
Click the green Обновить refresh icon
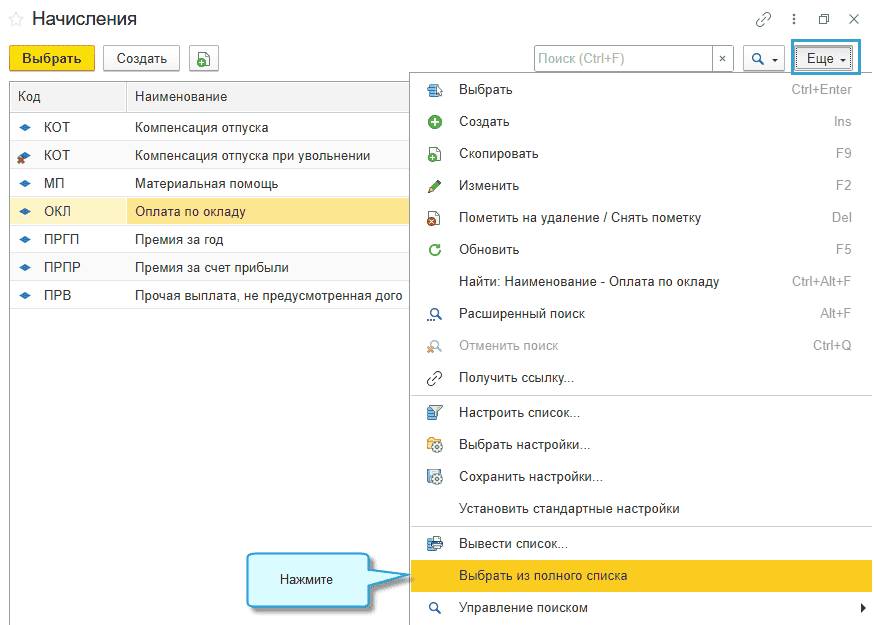pyautogui.click(x=434, y=250)
